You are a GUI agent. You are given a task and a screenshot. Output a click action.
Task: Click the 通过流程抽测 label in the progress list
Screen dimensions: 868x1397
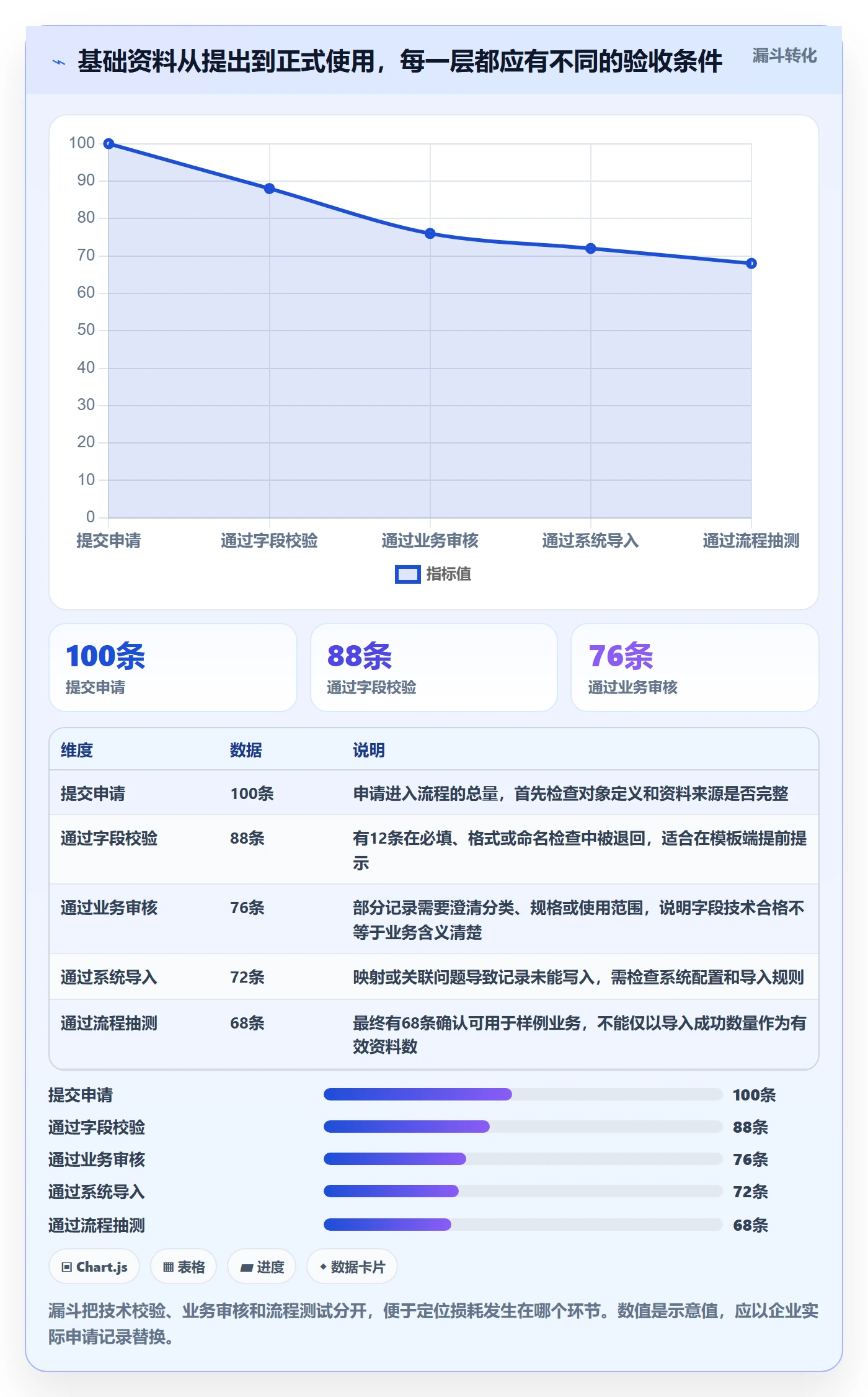pos(97,1225)
